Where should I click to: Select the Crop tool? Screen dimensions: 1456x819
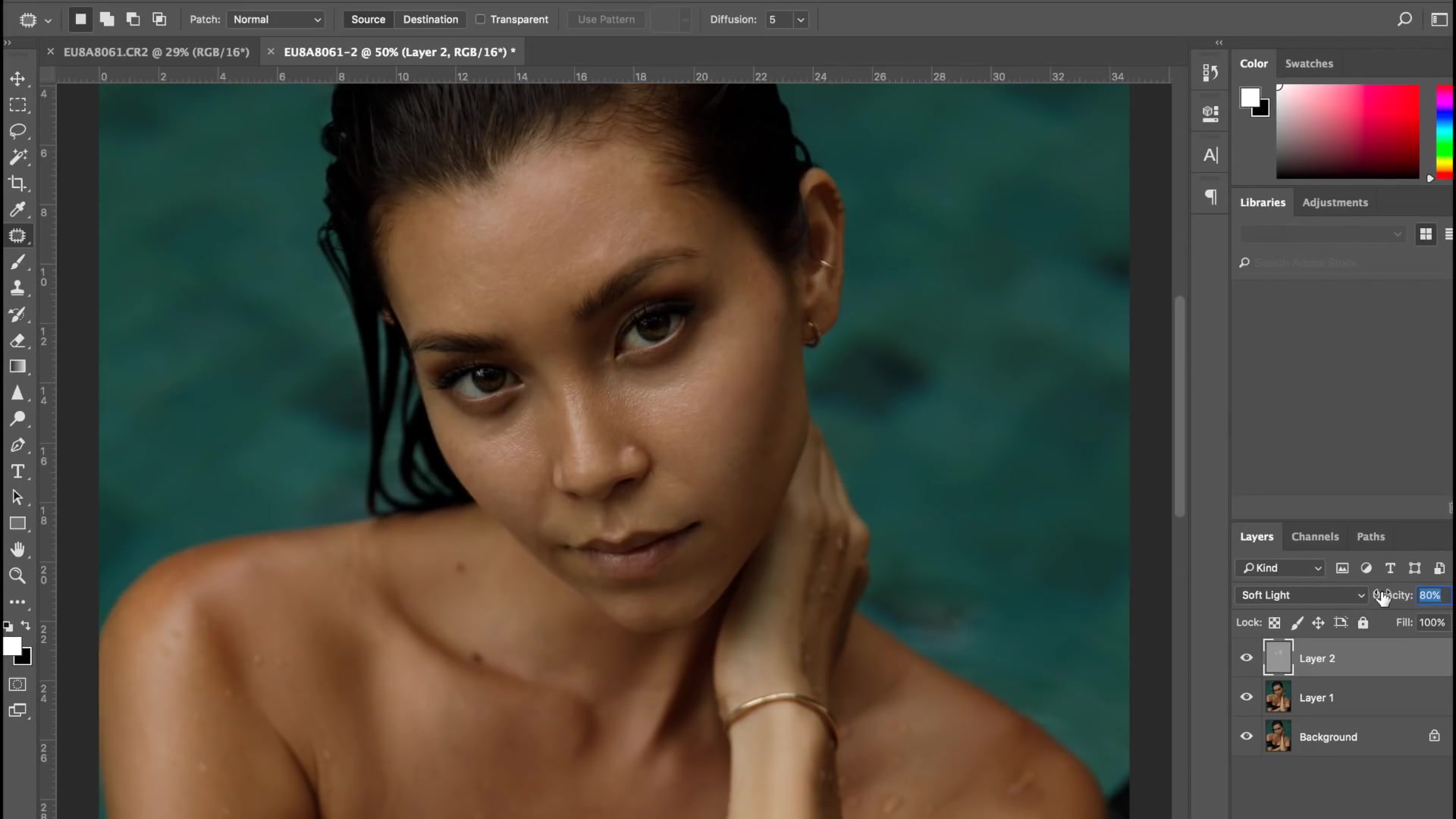click(x=17, y=184)
